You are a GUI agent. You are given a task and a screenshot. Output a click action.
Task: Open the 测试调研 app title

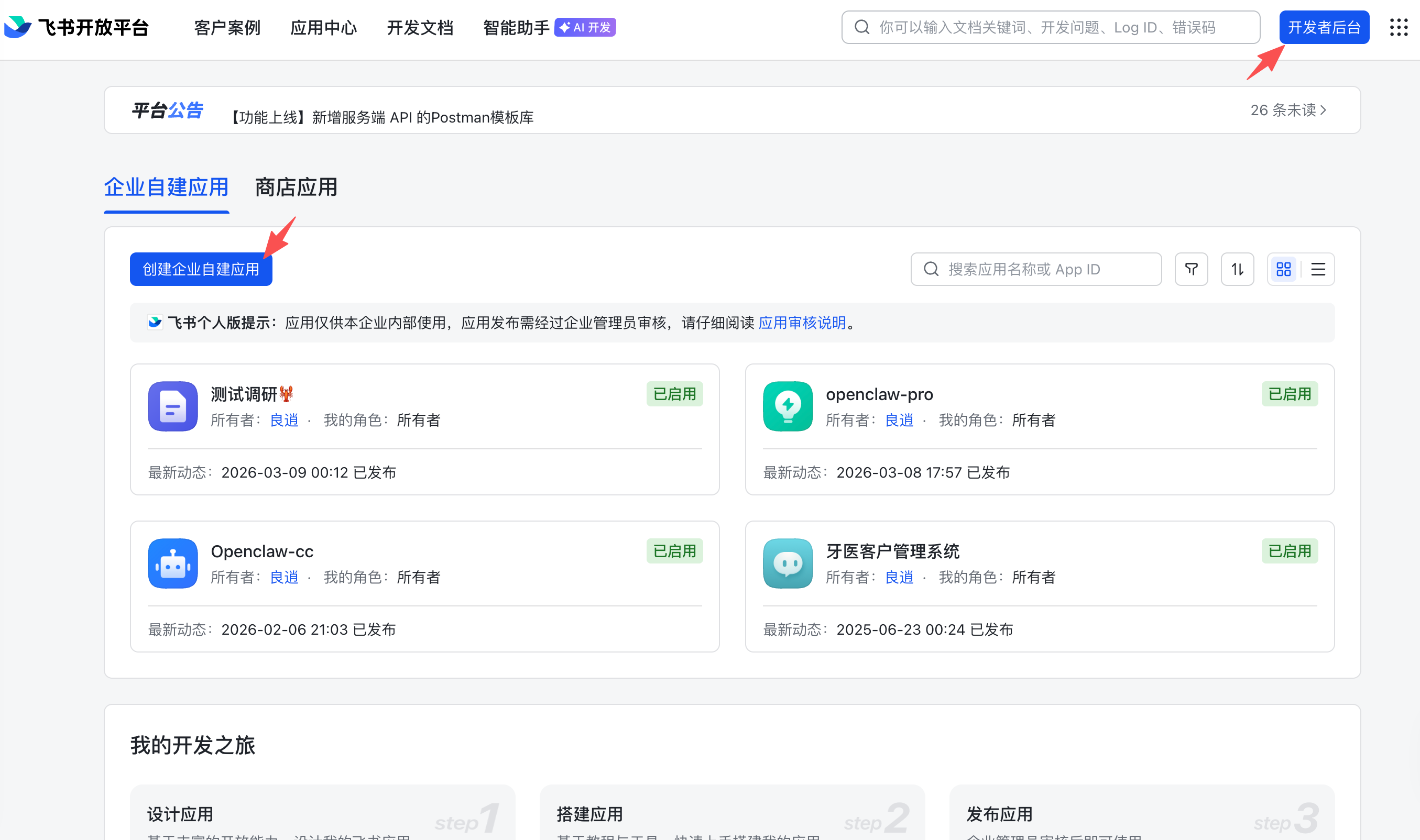[x=252, y=394]
